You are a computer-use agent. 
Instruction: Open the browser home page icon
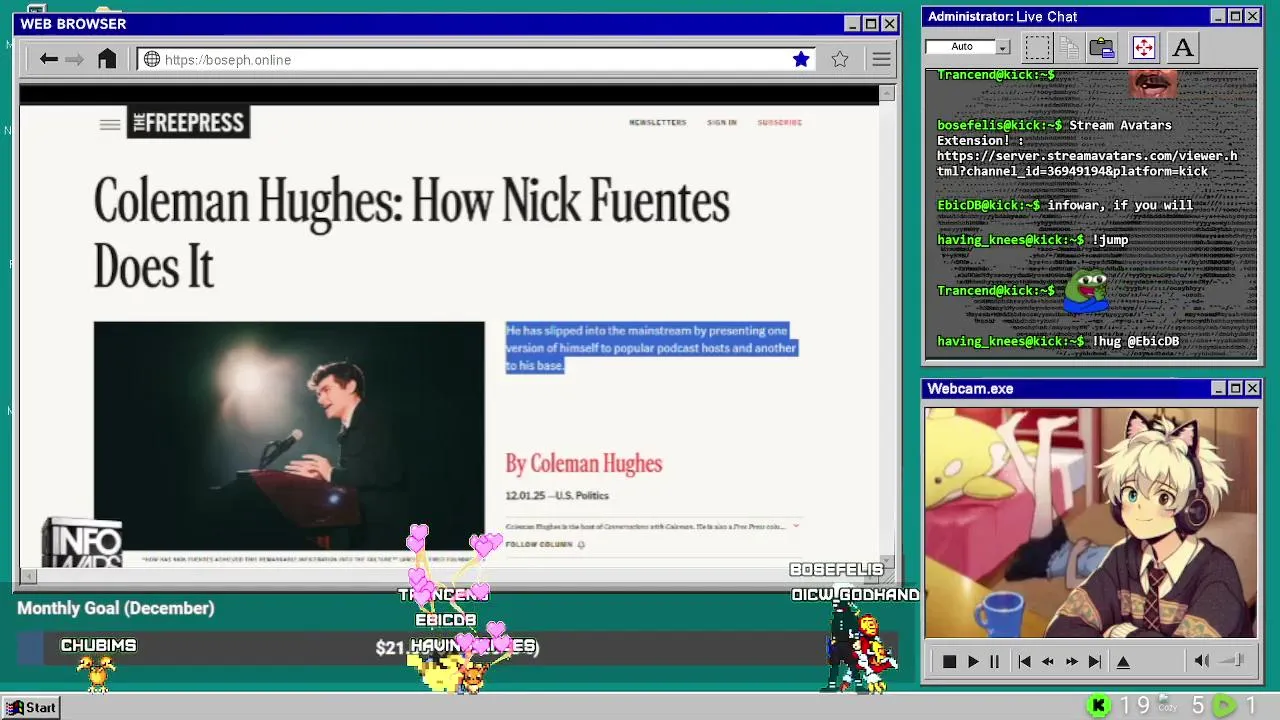107,59
